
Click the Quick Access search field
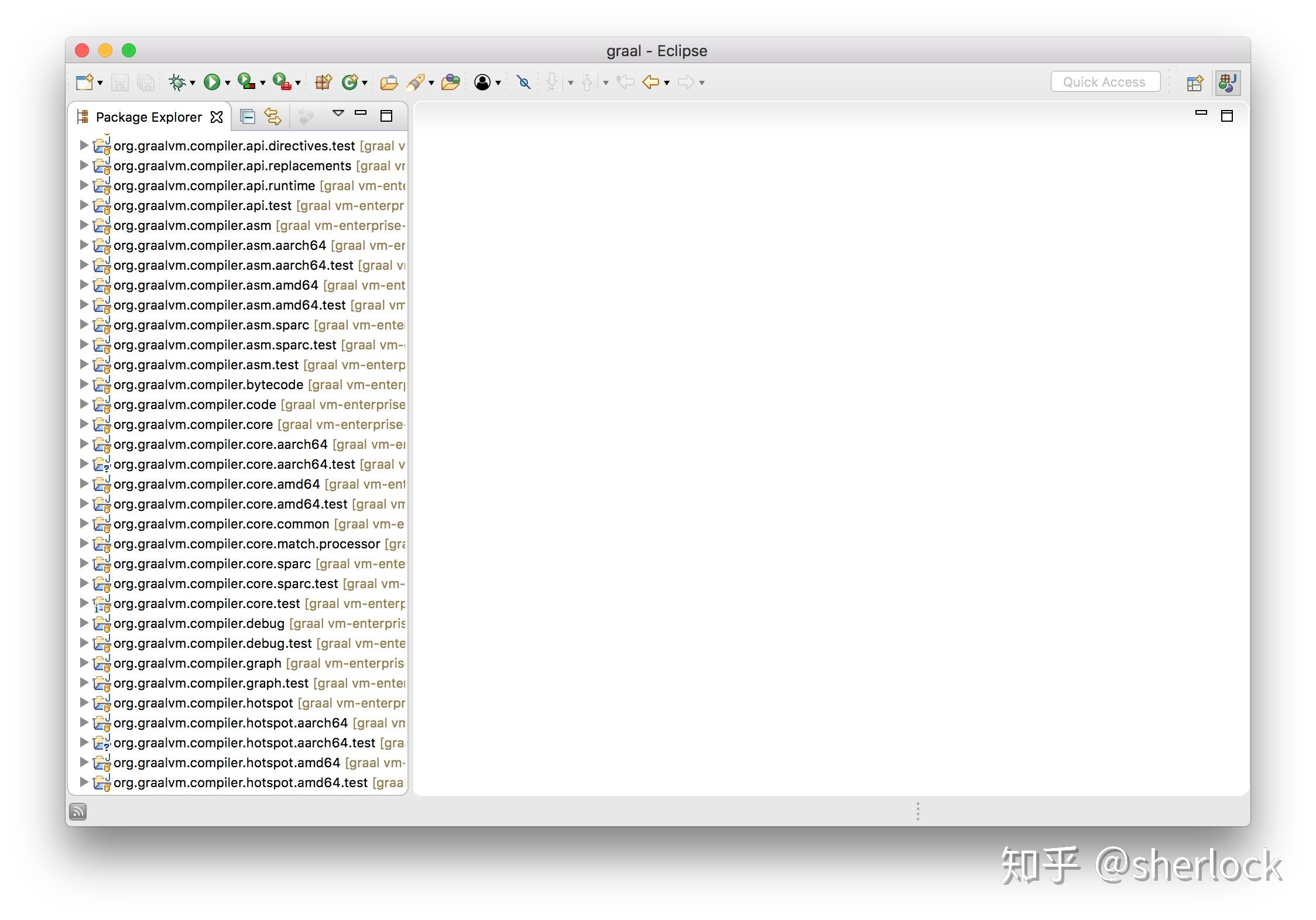tap(1105, 82)
